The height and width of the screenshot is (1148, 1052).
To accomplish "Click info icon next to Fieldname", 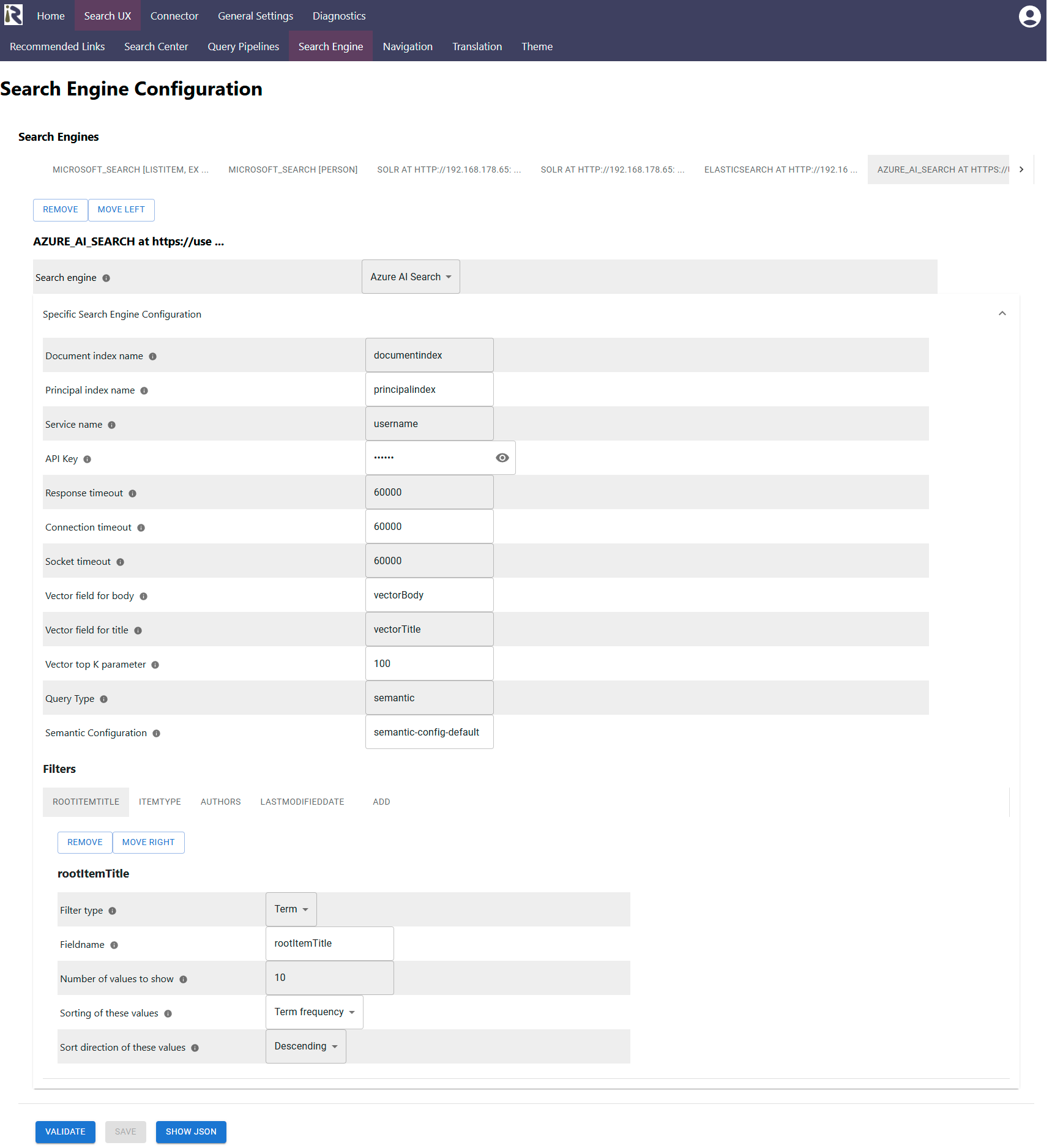I will pos(114,945).
